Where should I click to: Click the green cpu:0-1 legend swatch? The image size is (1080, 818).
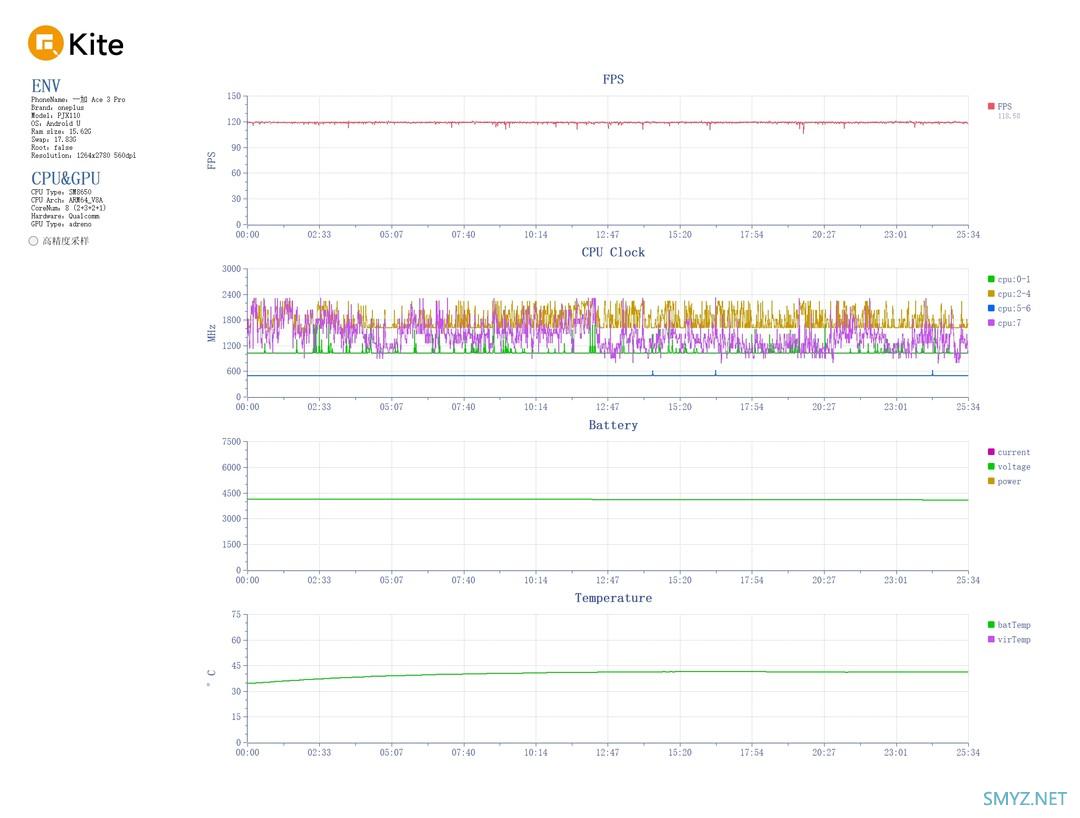coord(991,279)
